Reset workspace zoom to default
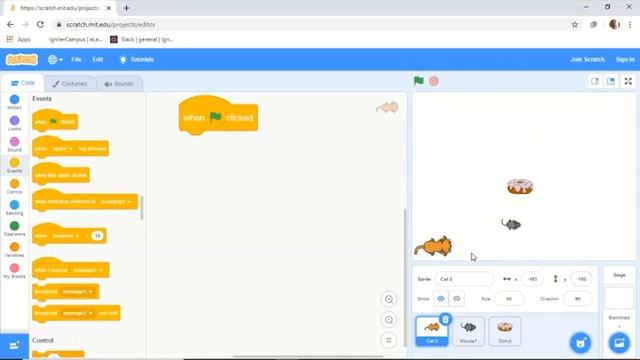Screen dimensions: 640x360 point(389,340)
